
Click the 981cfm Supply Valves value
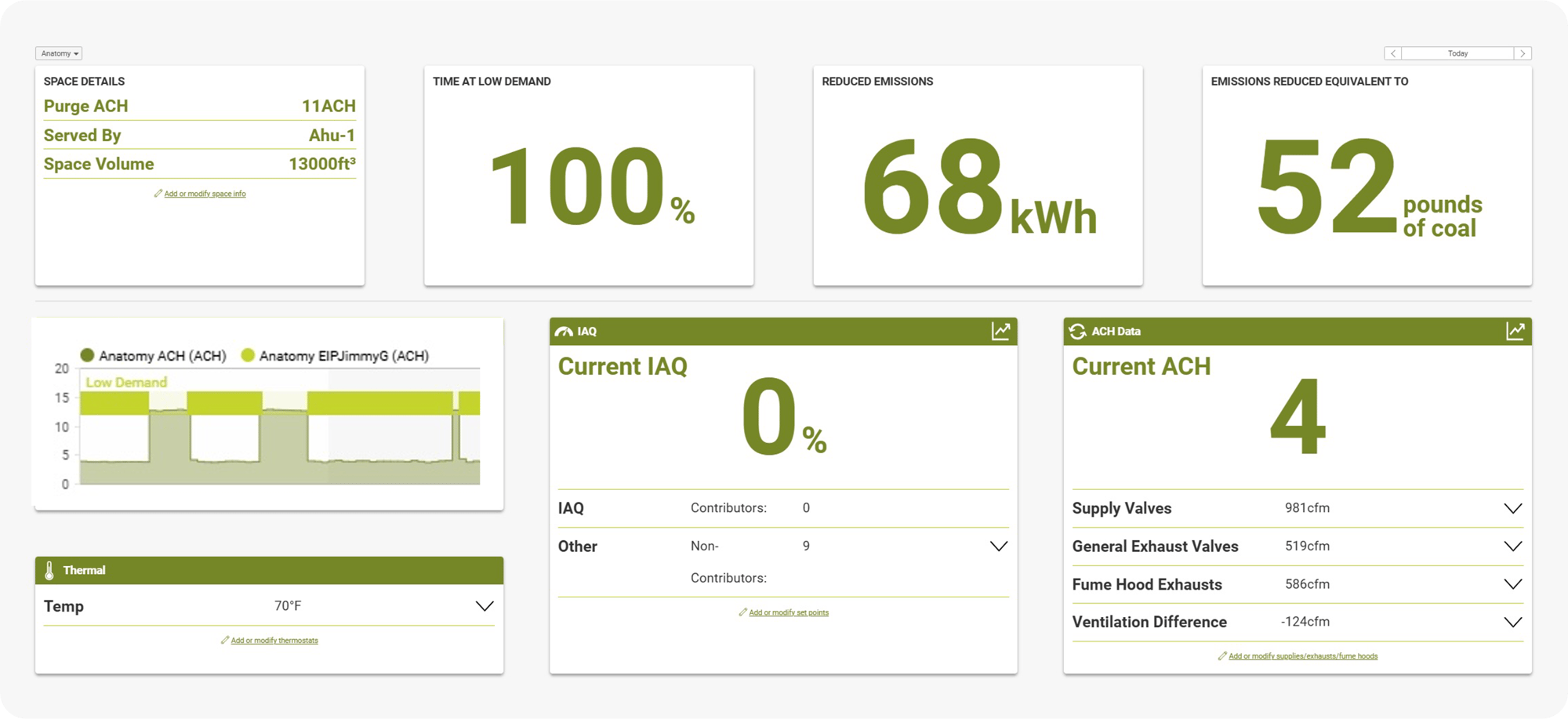tap(1307, 508)
